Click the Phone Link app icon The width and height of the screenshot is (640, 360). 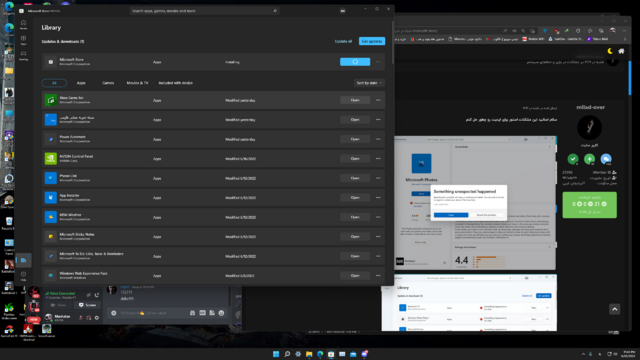[x=51, y=178]
